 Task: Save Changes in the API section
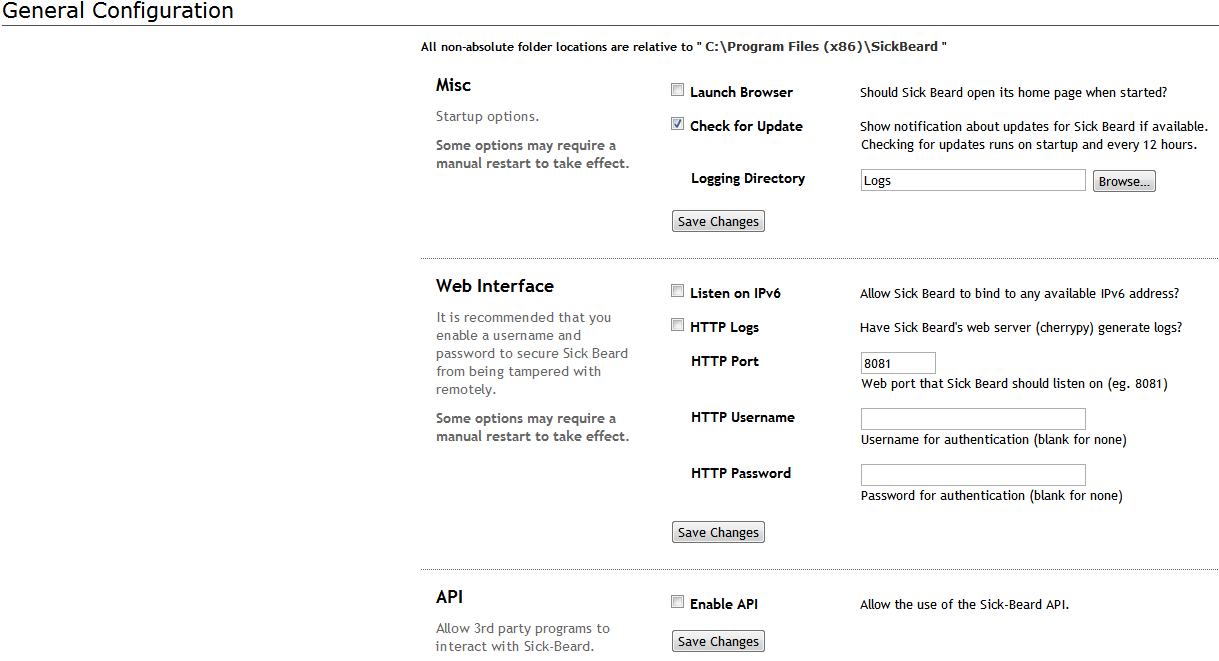tap(718, 642)
